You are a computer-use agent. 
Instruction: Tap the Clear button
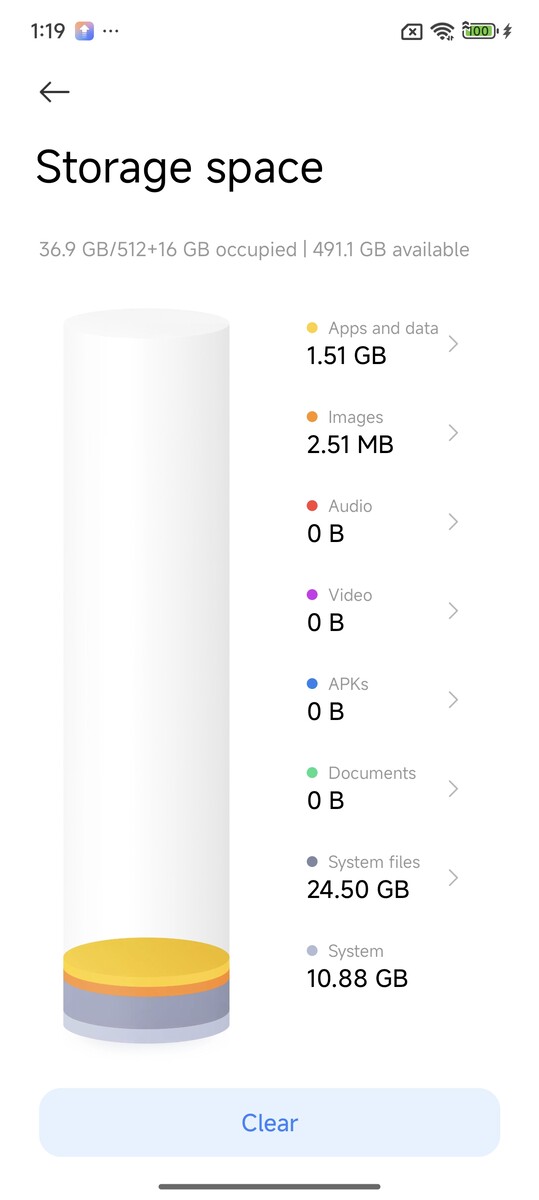(x=269, y=1123)
